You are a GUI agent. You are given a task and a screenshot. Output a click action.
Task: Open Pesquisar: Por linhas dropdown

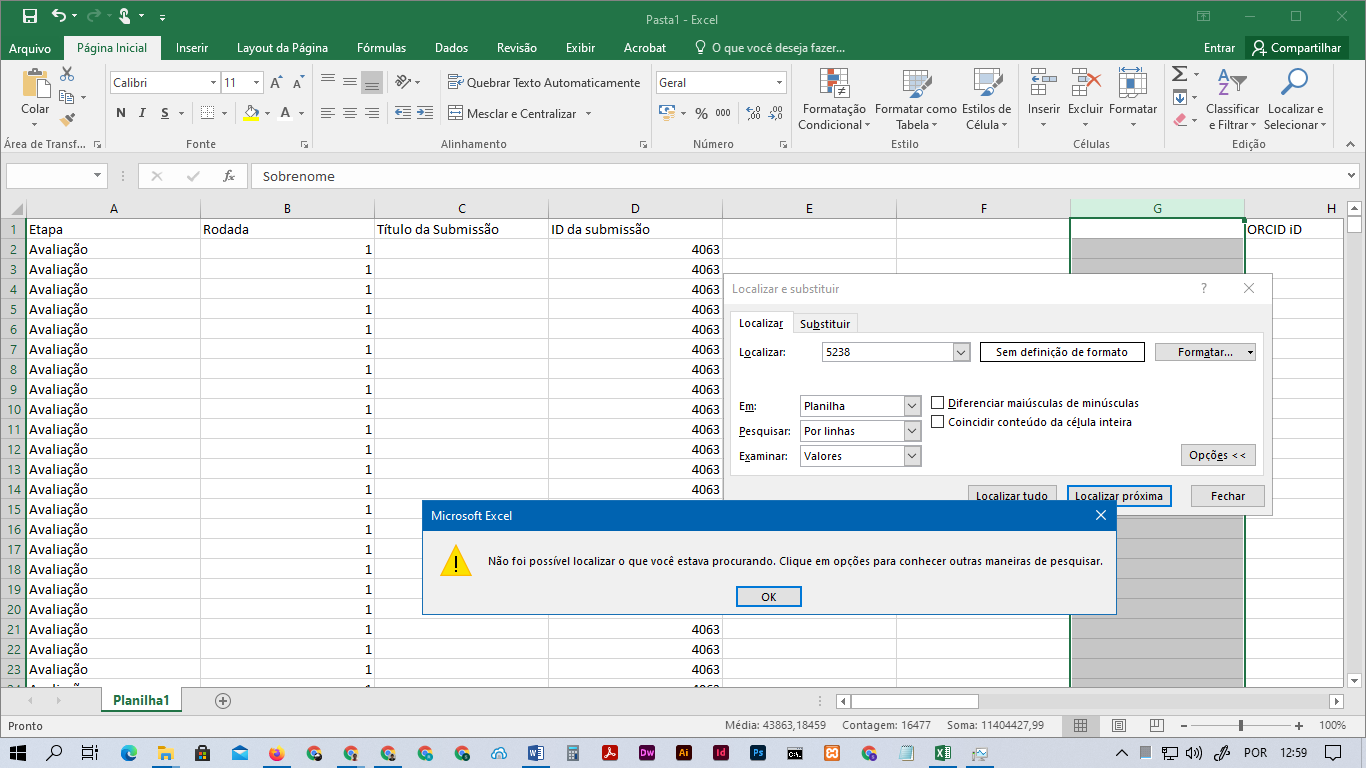point(912,431)
